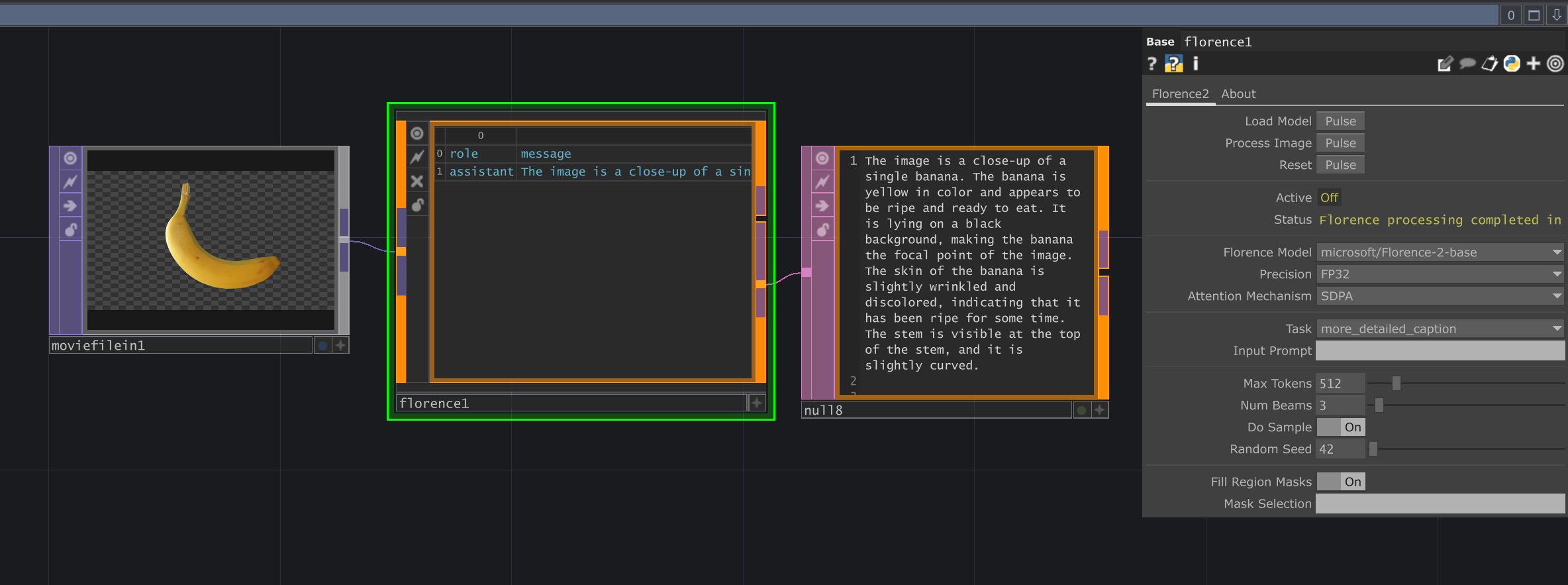The image size is (1568, 585).
Task: Toggle the bypass arrow flag on null8
Action: click(822, 206)
